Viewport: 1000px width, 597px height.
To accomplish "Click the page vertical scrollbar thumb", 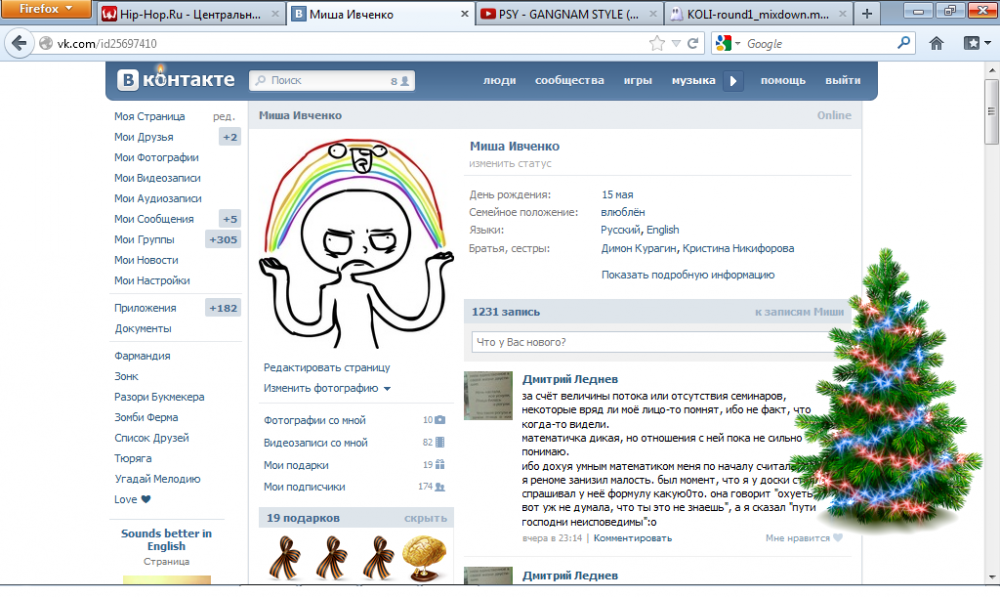I will (992, 112).
